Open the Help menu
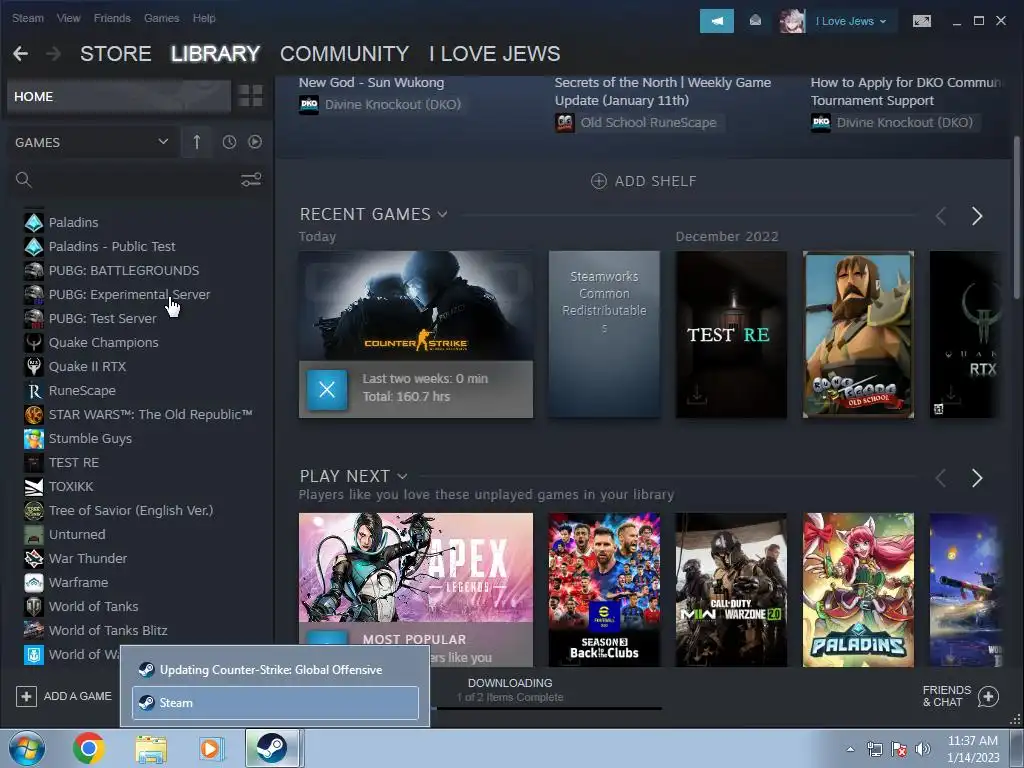The height and width of the screenshot is (768, 1024). [204, 18]
